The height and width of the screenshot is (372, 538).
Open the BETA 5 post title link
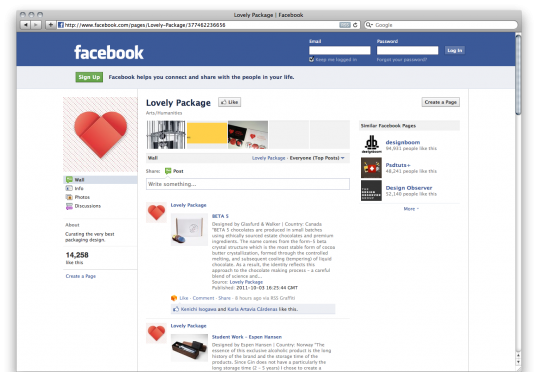(220, 216)
